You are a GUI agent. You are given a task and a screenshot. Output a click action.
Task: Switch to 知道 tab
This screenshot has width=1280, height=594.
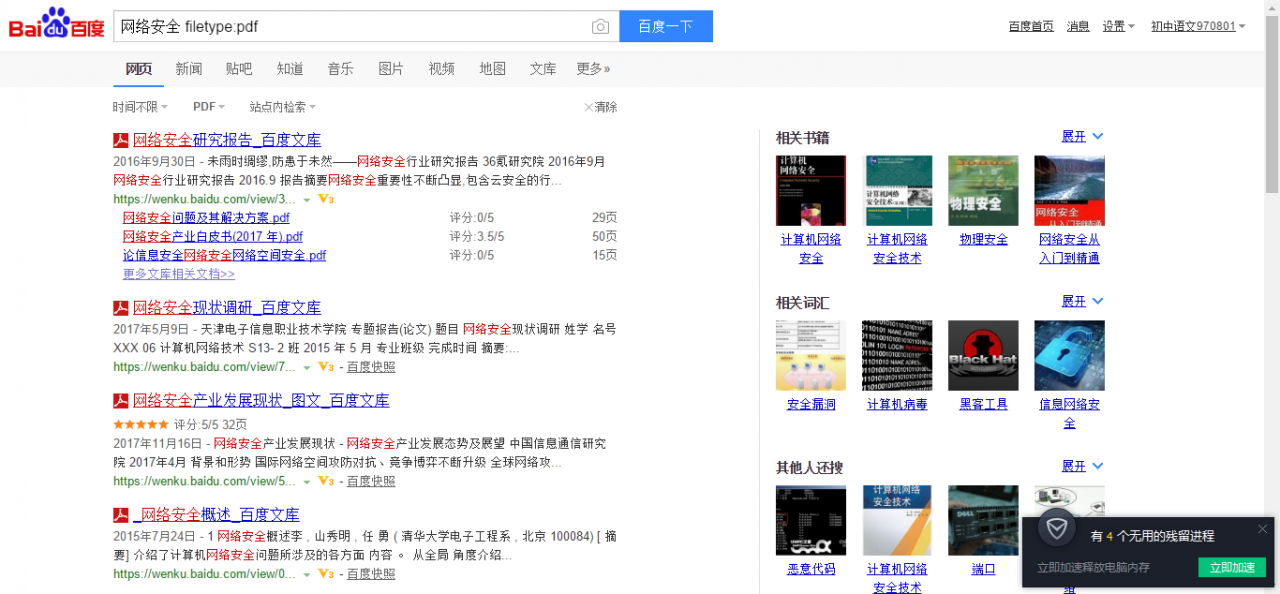pos(290,69)
